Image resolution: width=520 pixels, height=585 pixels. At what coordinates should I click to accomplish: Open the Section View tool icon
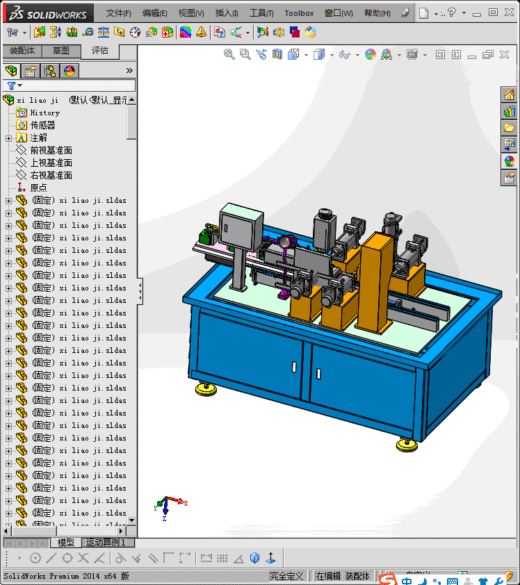point(277,54)
